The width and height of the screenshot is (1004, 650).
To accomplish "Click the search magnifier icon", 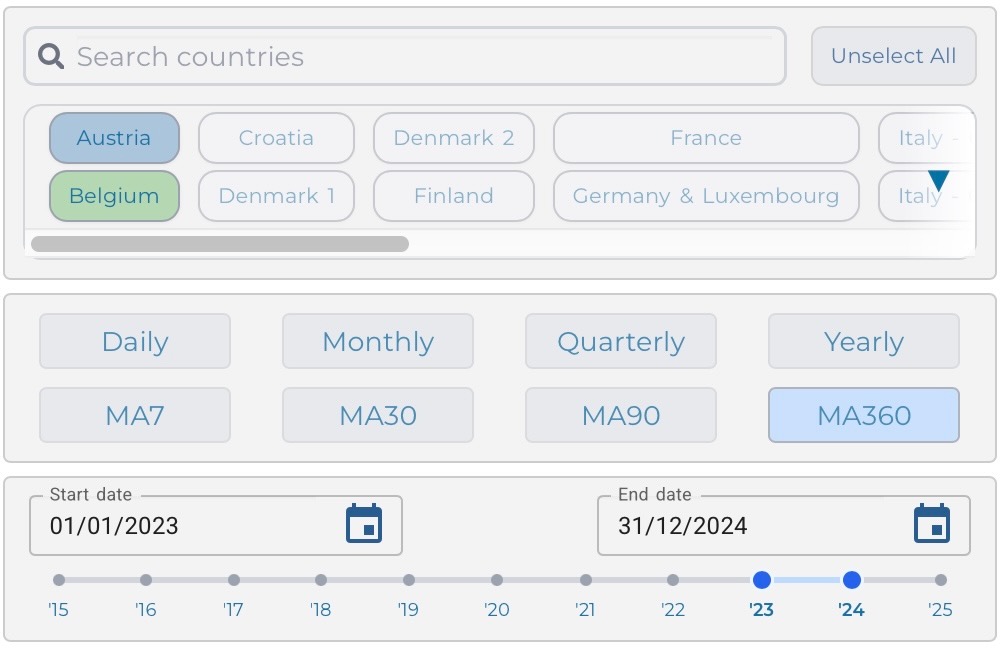I will click(51, 56).
